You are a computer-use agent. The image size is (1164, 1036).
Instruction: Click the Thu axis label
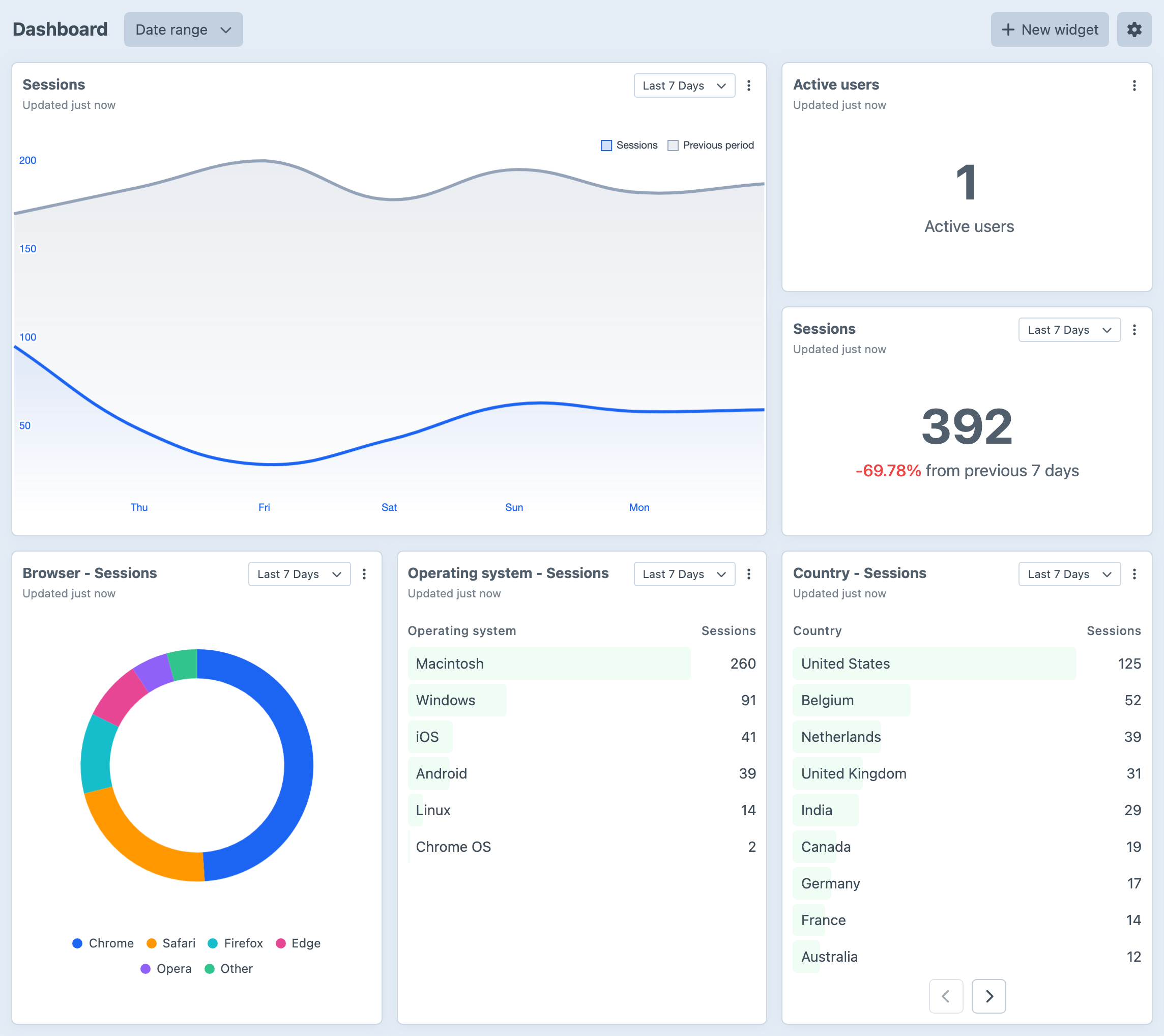[139, 507]
